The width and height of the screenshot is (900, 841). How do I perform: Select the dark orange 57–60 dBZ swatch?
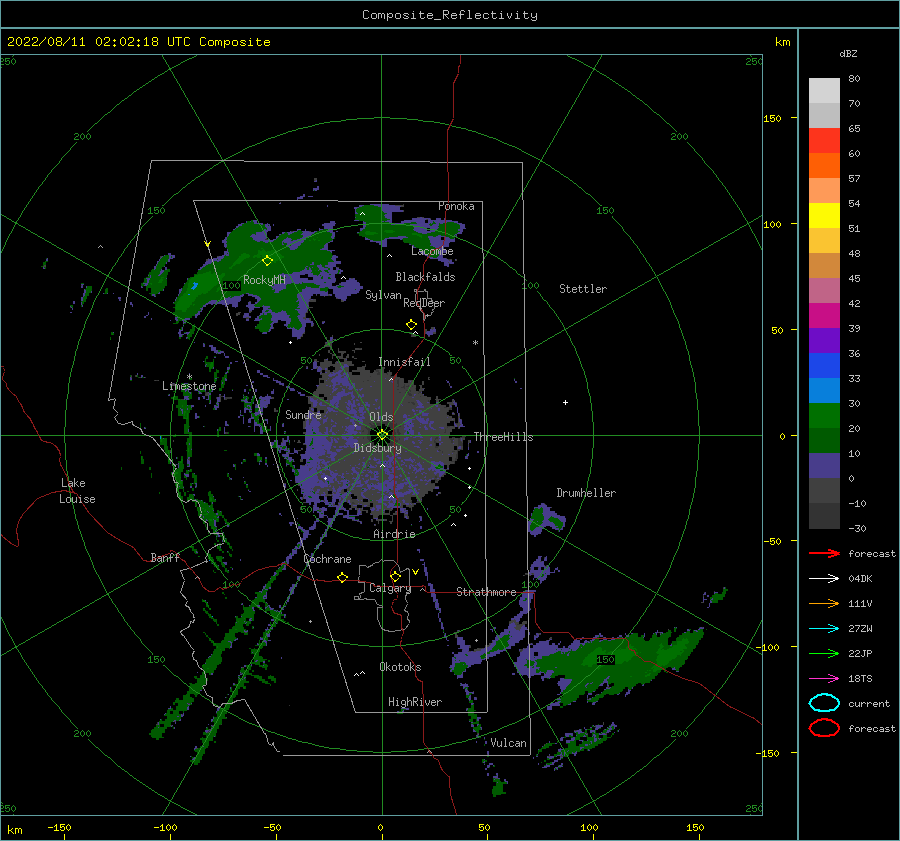824,166
